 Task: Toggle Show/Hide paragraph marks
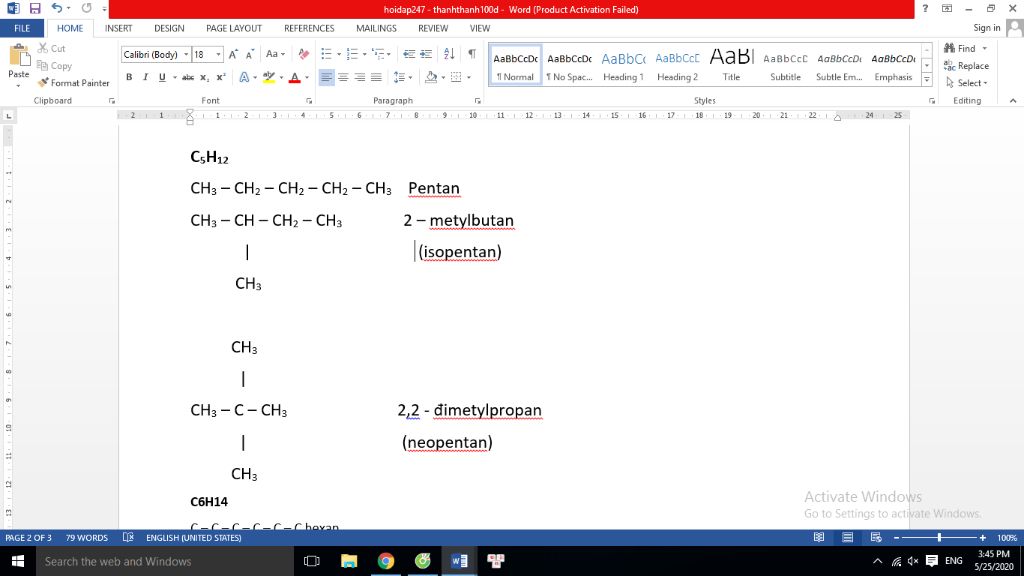(x=471, y=54)
